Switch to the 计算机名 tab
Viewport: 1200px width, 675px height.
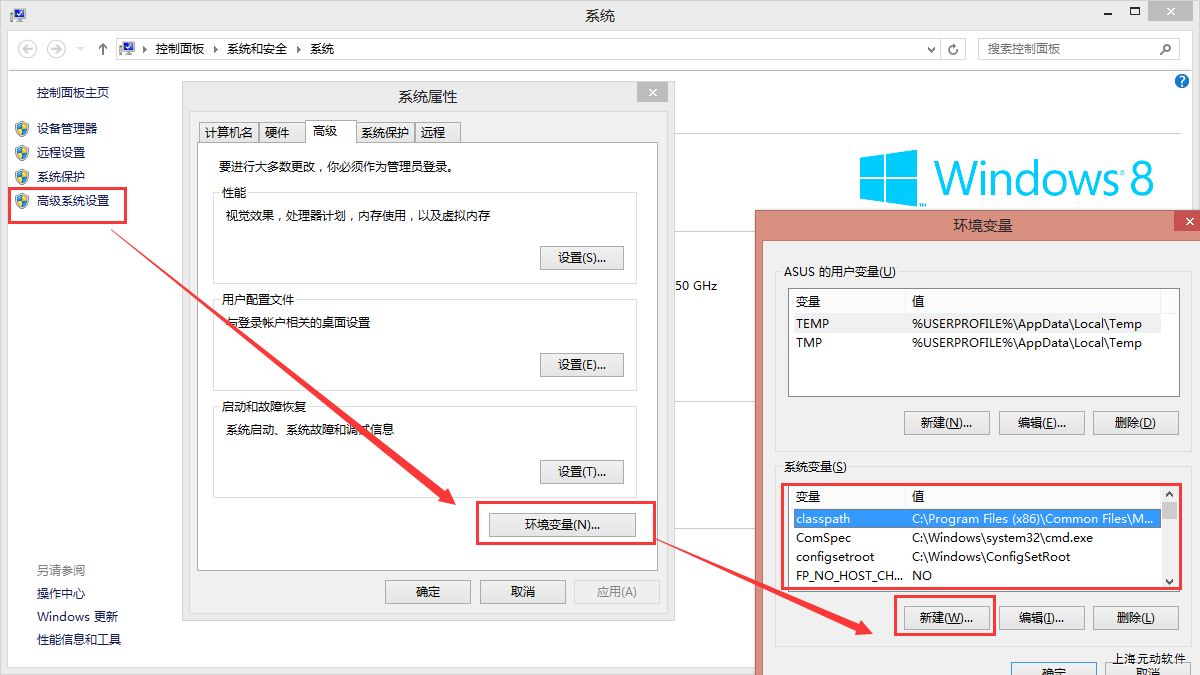coord(229,132)
